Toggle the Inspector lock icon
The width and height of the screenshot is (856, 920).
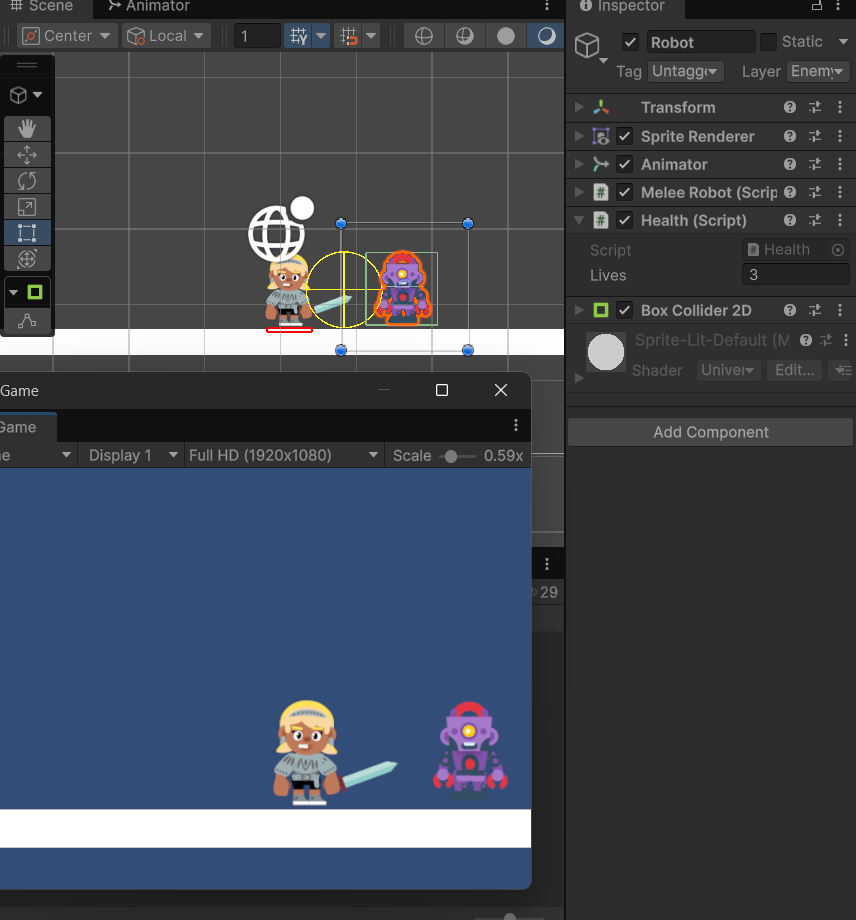tap(817, 6)
